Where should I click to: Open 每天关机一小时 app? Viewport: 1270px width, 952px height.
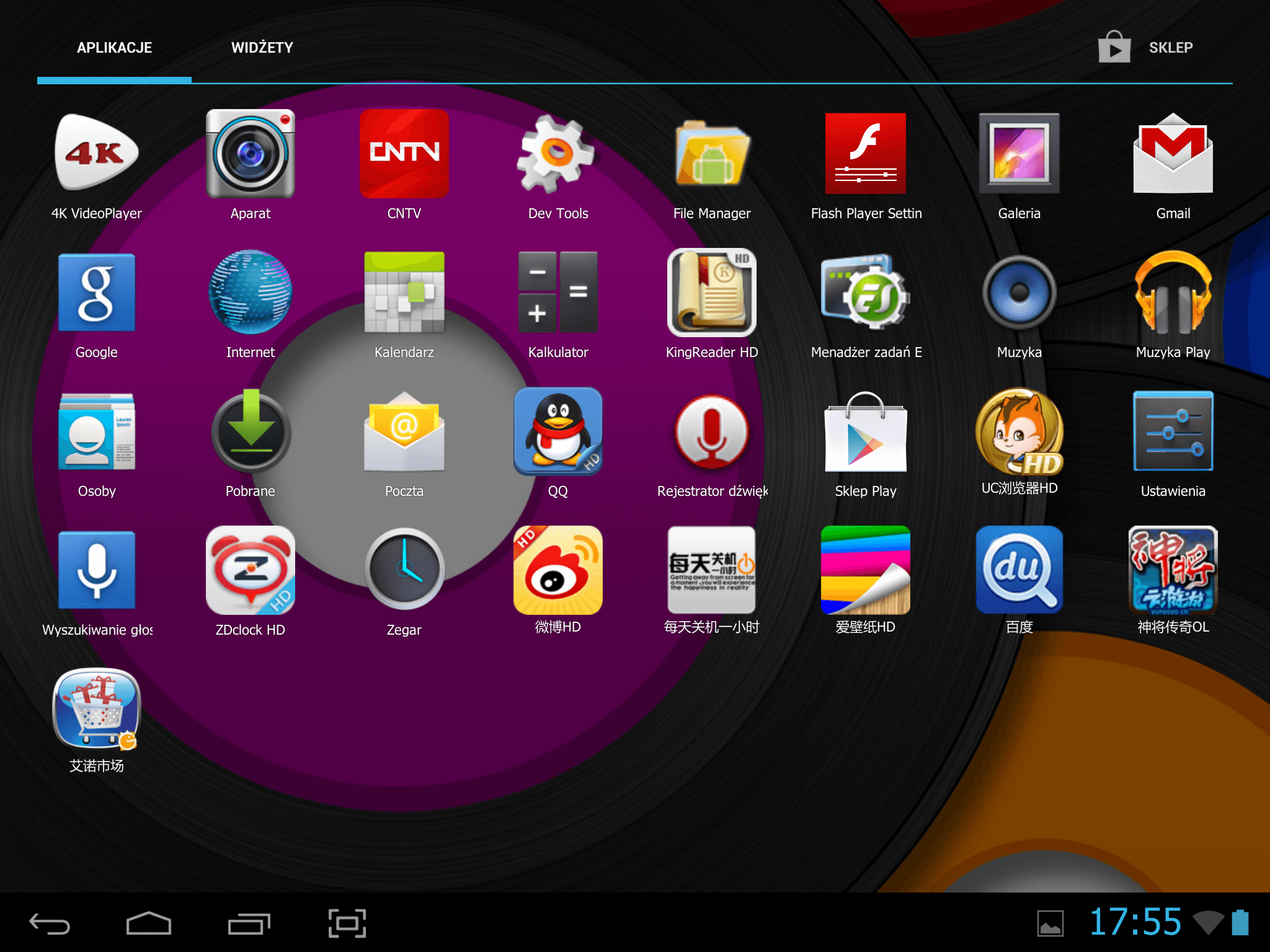point(712,570)
